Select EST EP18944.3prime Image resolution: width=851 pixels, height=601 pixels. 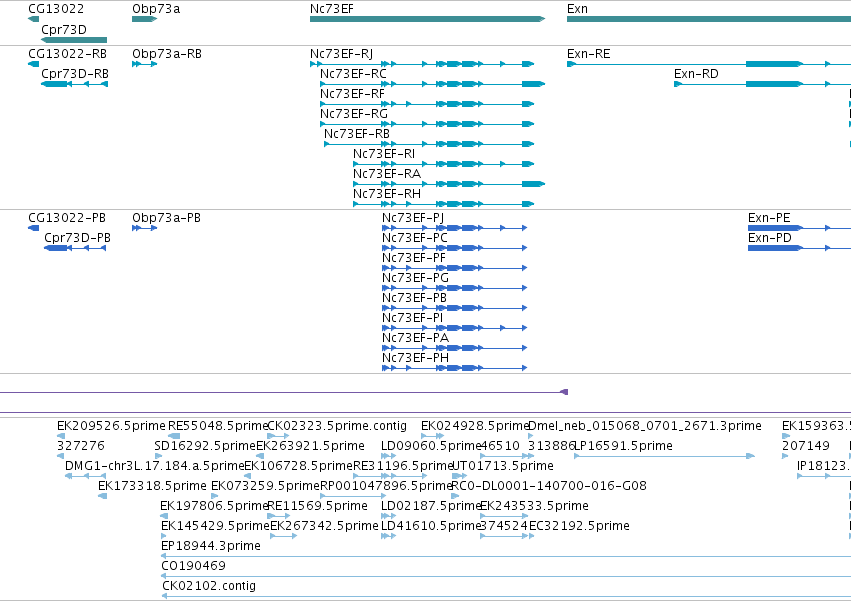coord(211,546)
